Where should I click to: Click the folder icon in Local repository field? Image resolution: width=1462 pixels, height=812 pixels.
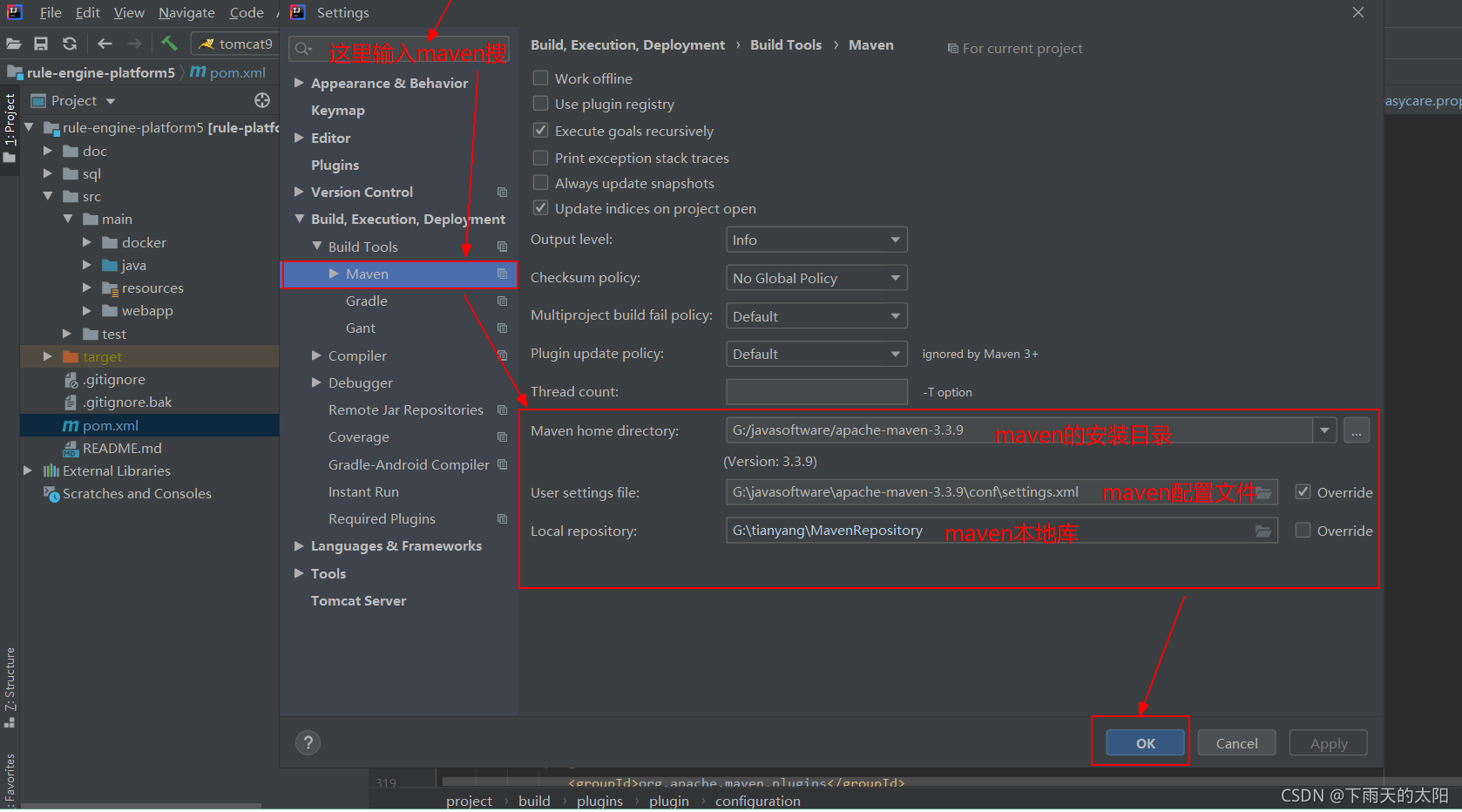point(1263,531)
